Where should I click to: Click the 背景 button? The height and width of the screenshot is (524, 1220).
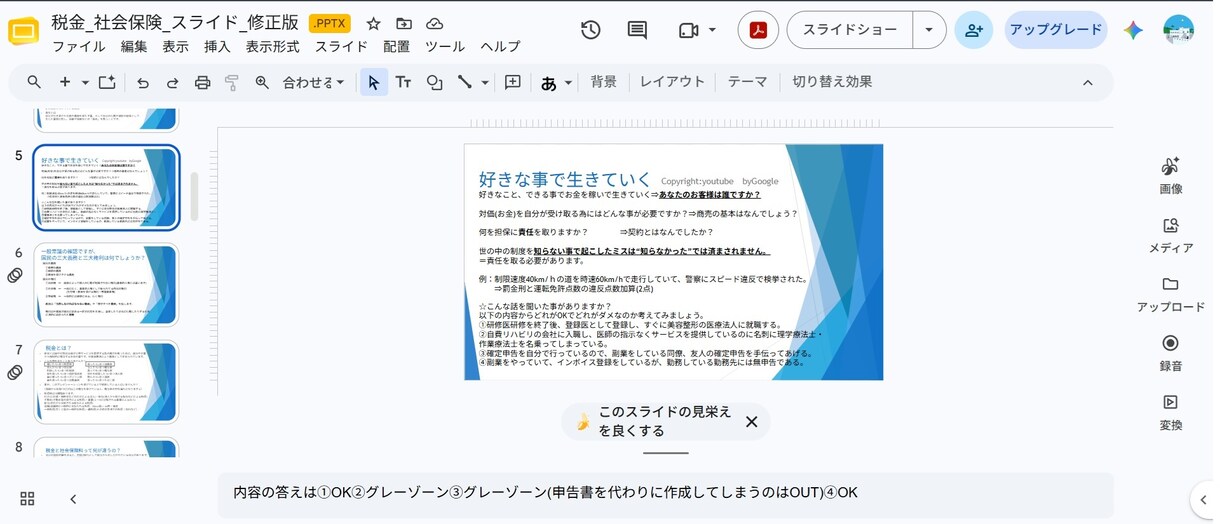(604, 82)
